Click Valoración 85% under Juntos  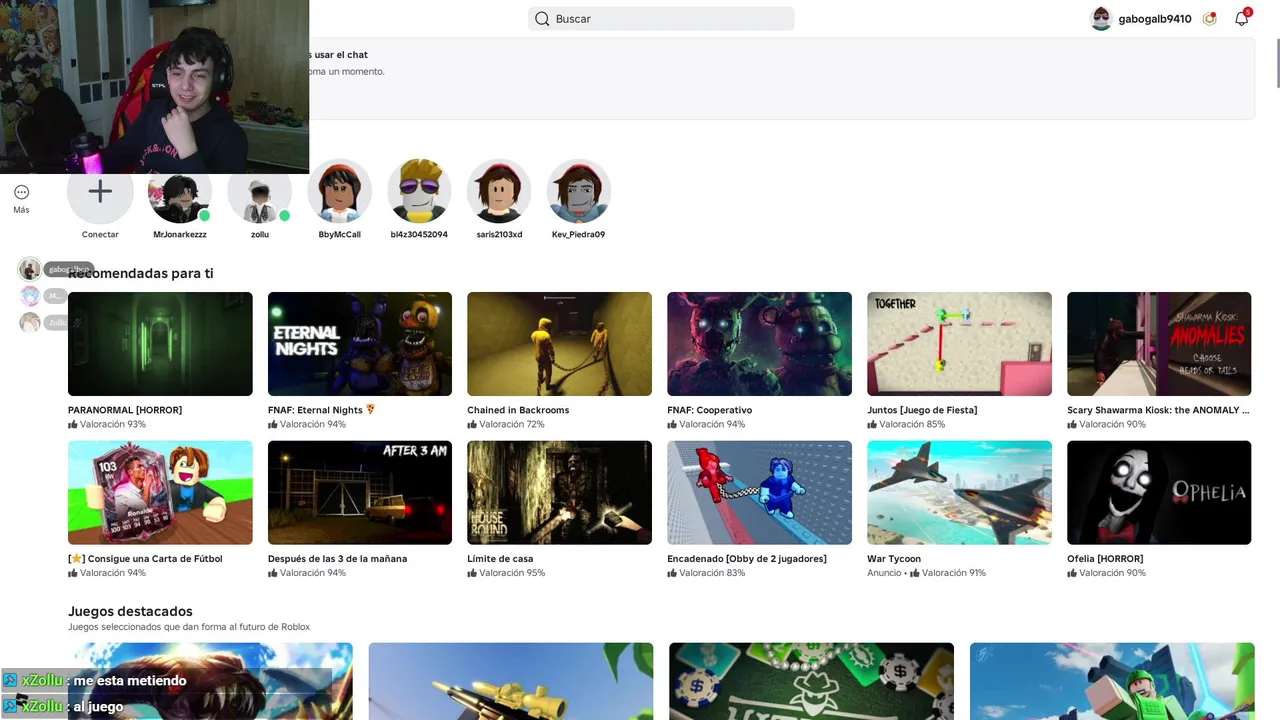point(906,424)
